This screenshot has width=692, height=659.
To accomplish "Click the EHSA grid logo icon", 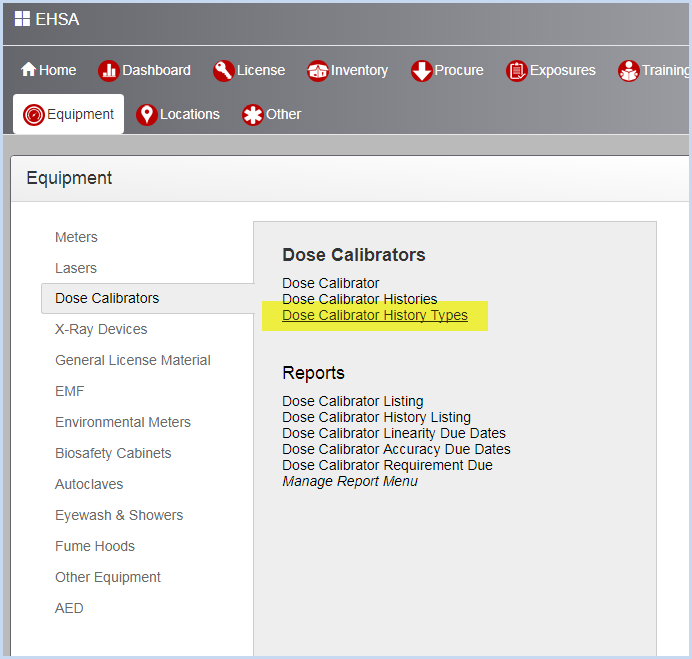I will 22,19.
